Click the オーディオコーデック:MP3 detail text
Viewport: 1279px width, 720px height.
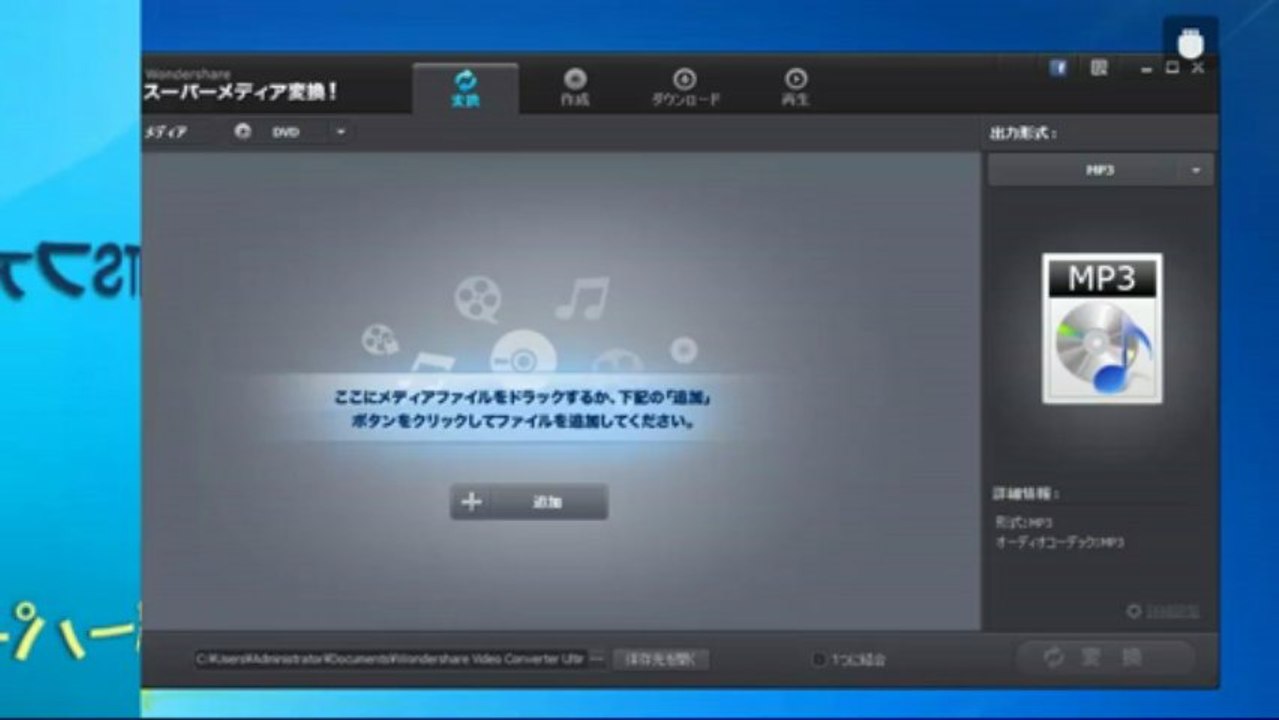[1059, 542]
